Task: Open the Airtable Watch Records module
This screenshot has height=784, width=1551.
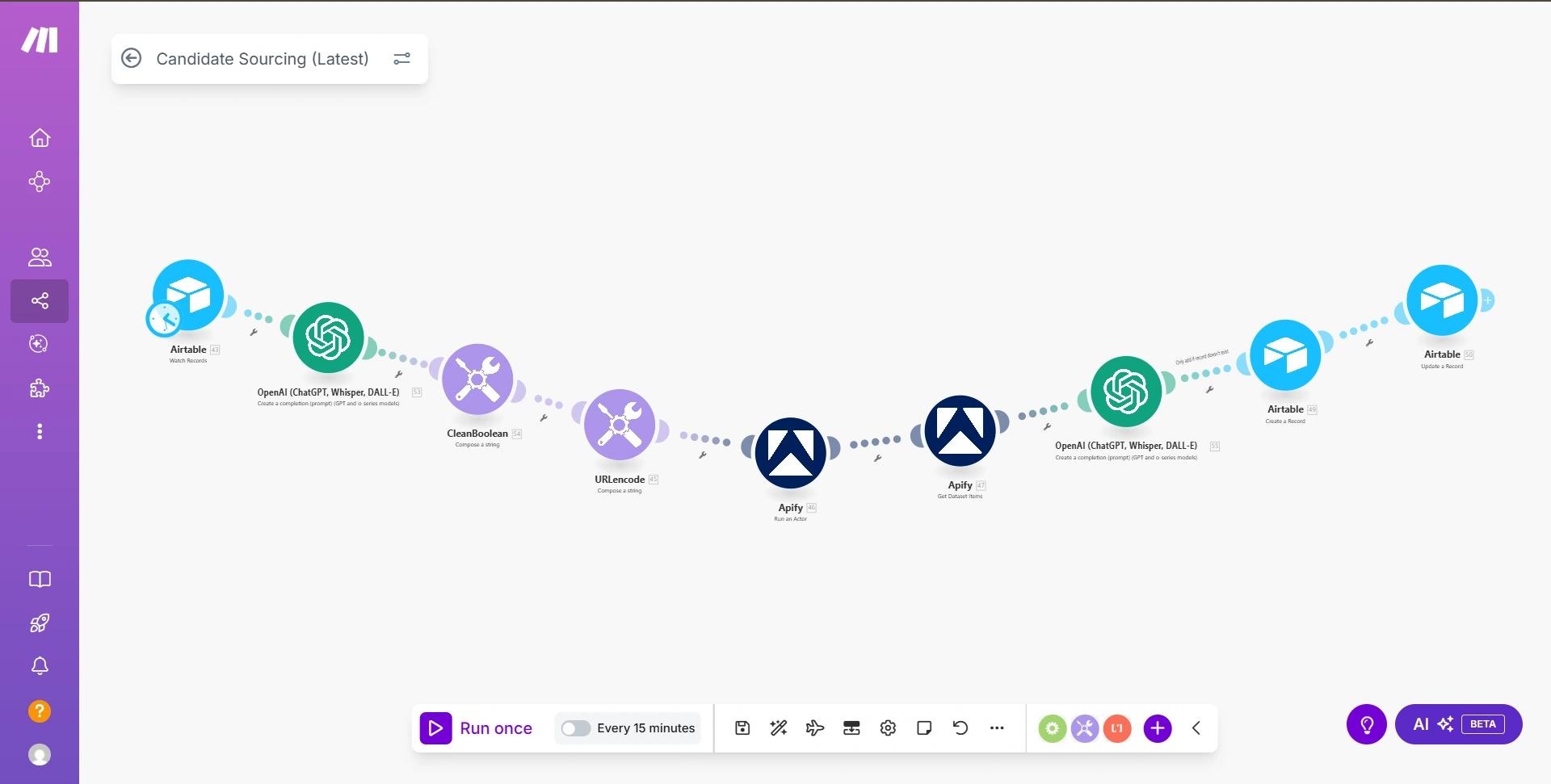Action: [188, 295]
